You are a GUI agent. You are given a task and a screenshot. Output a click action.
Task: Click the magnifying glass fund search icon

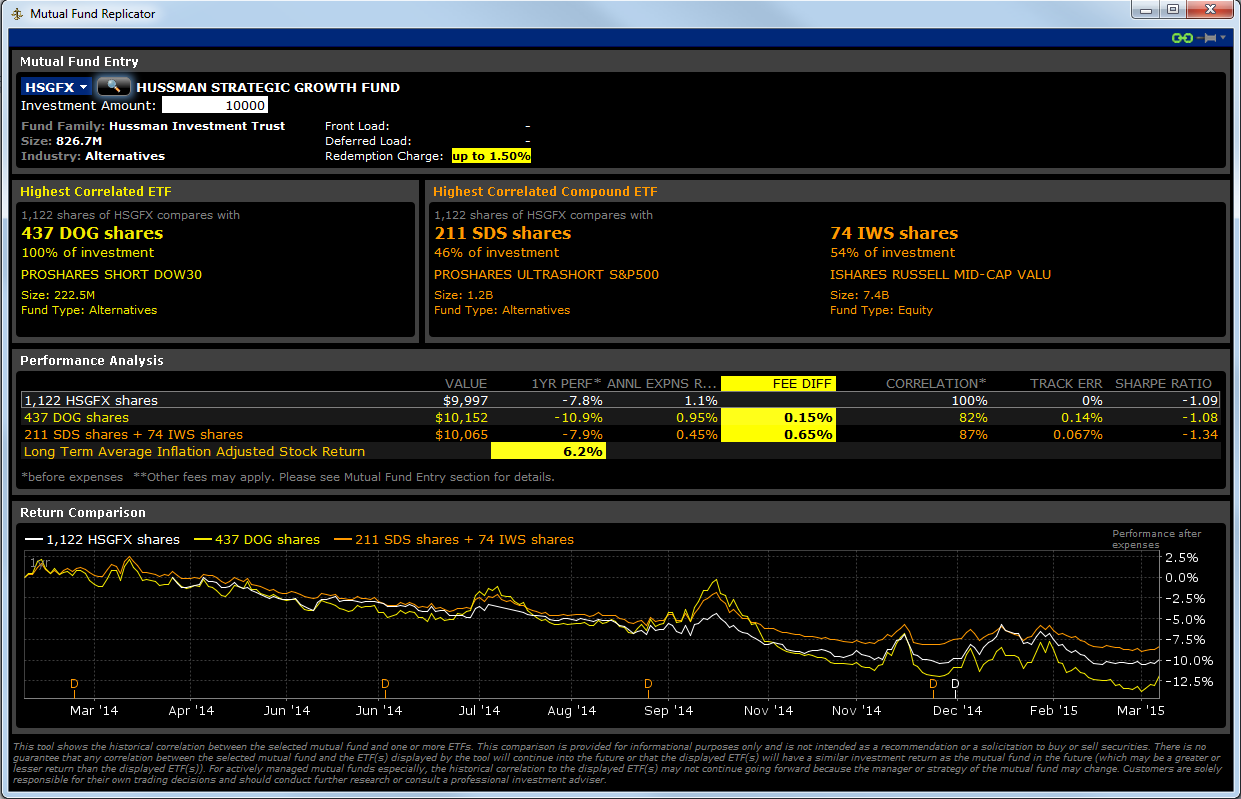pyautogui.click(x=114, y=87)
